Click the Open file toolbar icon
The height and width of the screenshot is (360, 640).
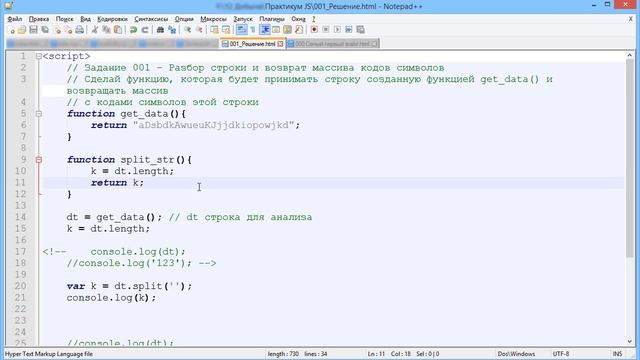coord(22,30)
